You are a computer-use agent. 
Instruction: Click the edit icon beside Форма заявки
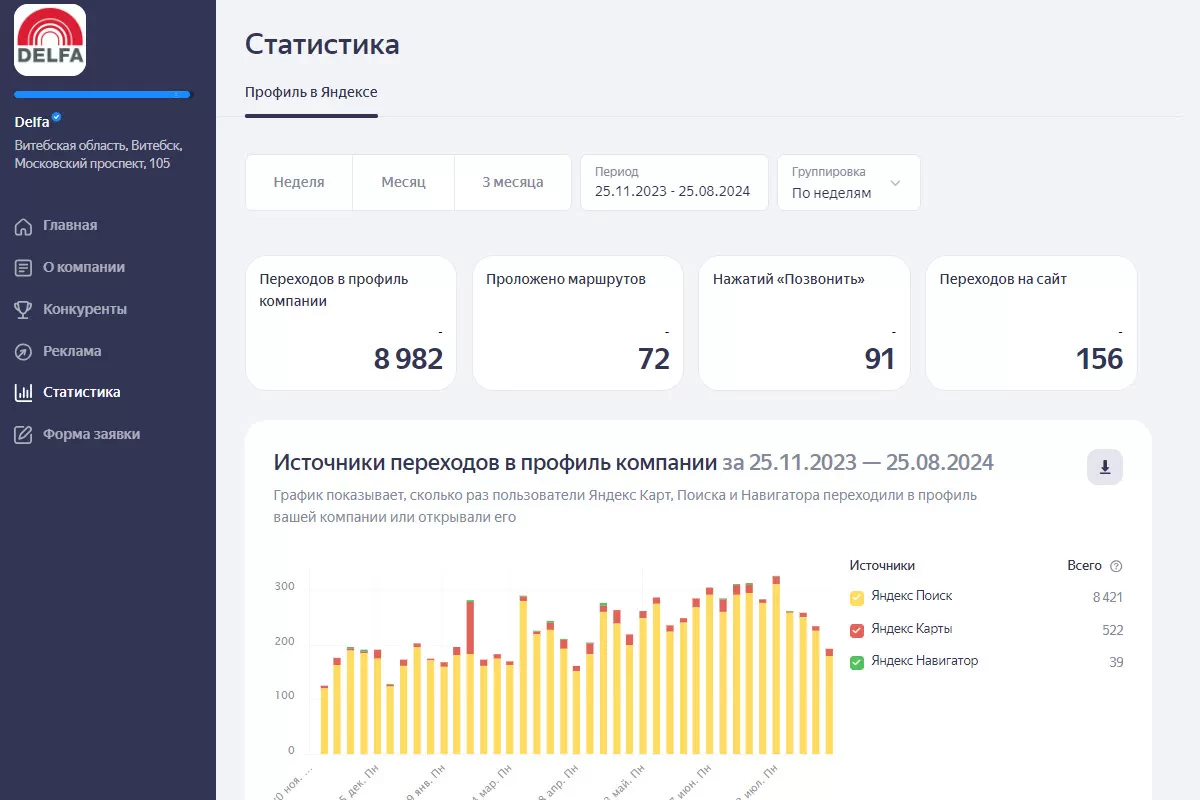click(x=23, y=435)
